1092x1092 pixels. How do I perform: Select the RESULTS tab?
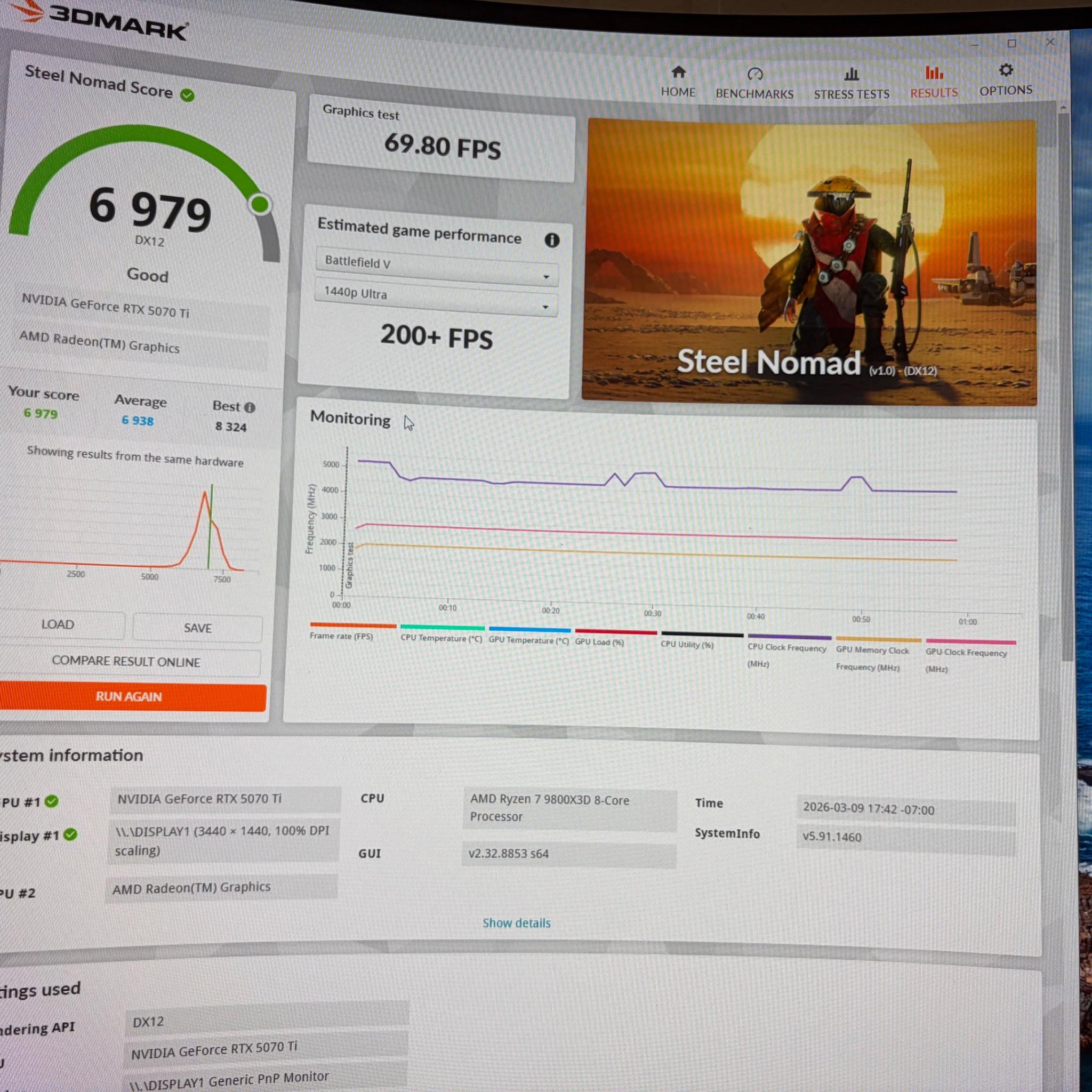point(934,93)
